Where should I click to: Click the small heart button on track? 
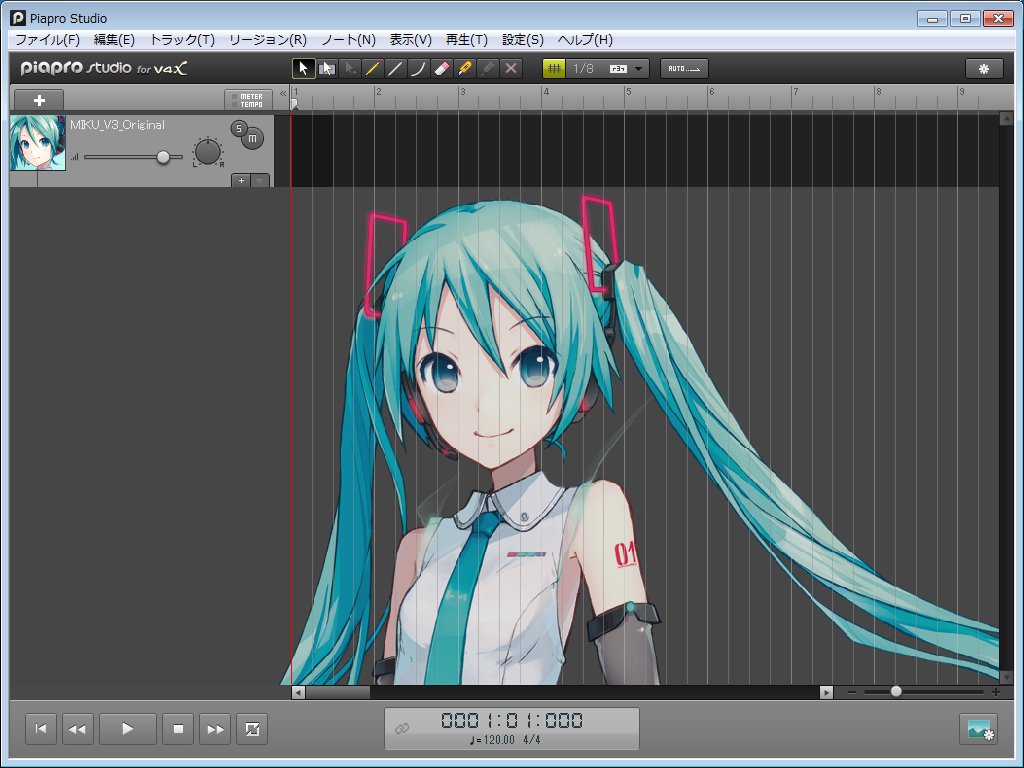[x=260, y=180]
